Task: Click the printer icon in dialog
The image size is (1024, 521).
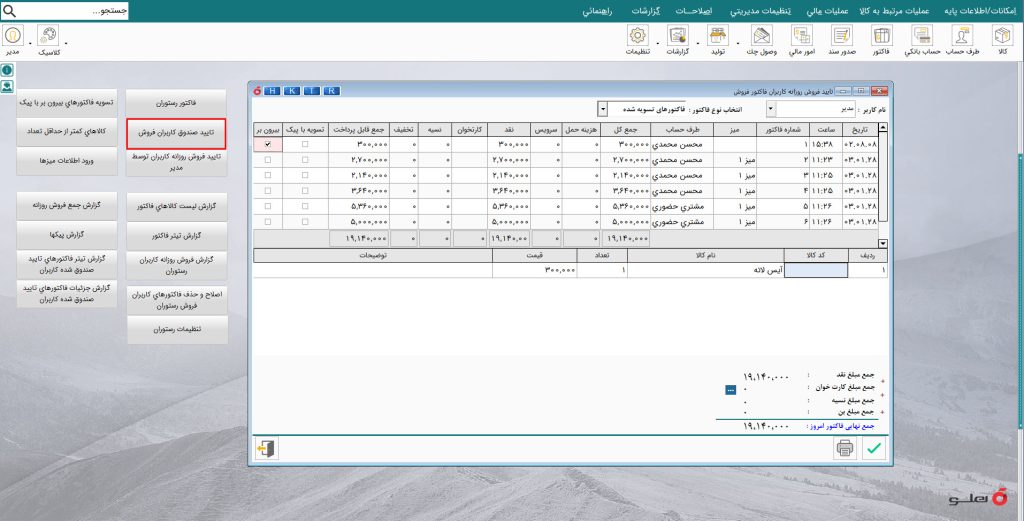Action: coord(845,449)
